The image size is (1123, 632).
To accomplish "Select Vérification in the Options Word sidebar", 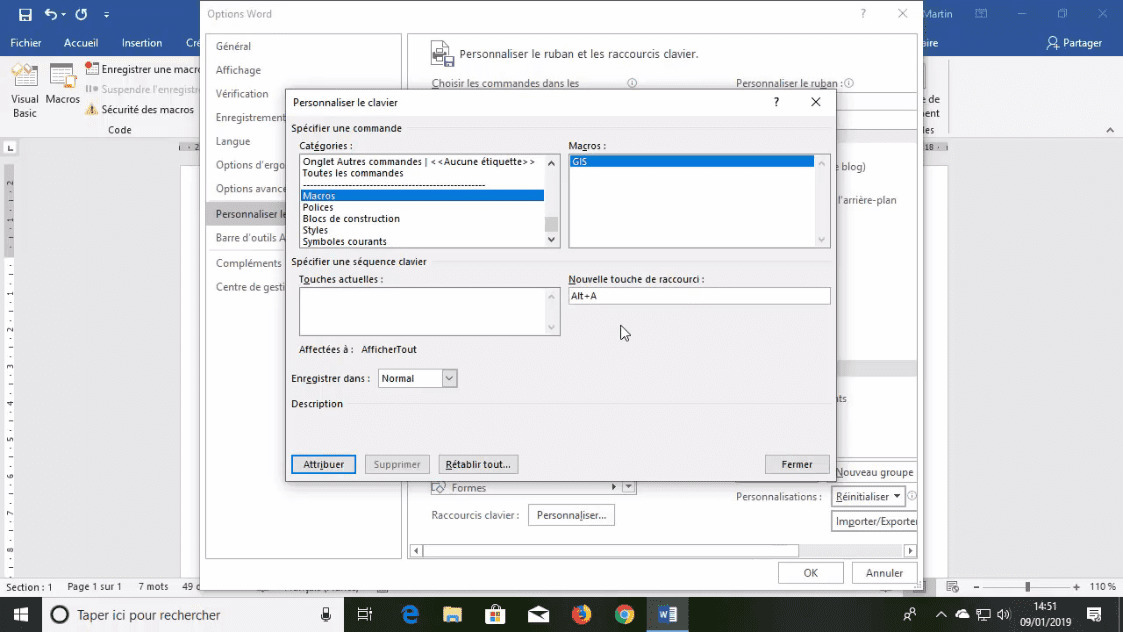I will tap(242, 94).
